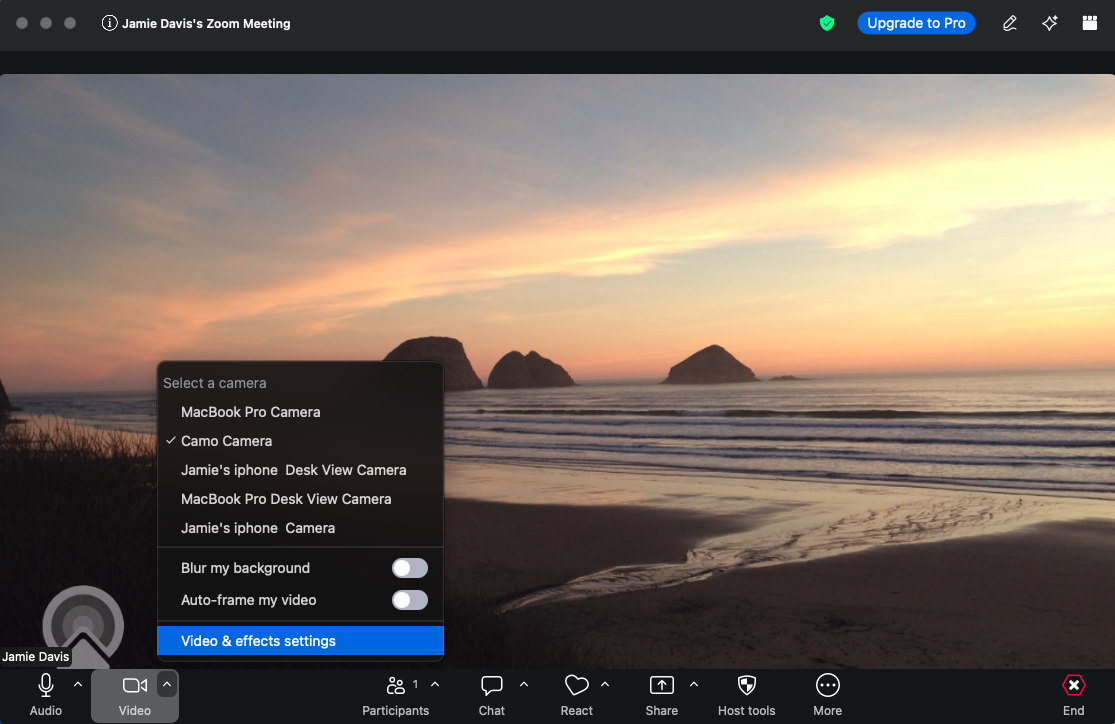Click the Video camera icon
This screenshot has width=1115, height=724.
click(134, 686)
